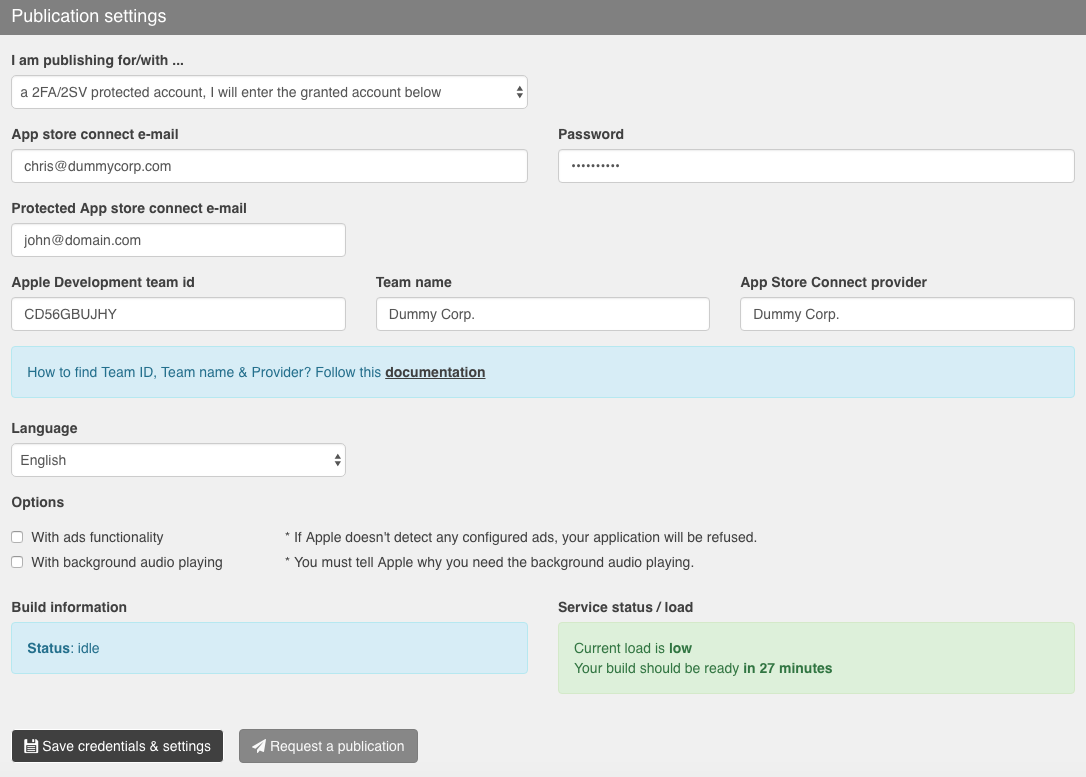Viewport: 1086px width, 777px height.
Task: Click into the Password field
Action: click(815, 166)
